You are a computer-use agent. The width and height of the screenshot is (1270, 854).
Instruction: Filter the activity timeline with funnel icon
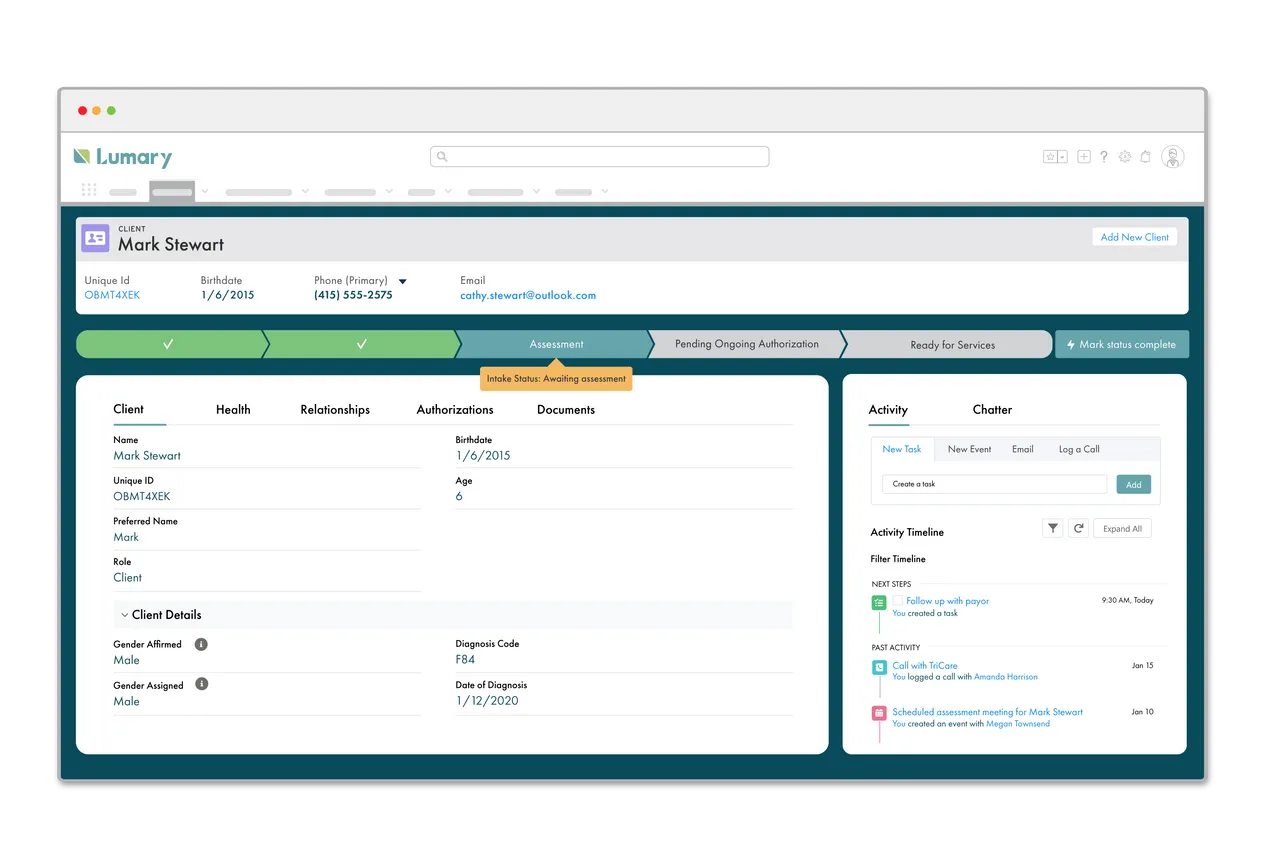click(1053, 528)
